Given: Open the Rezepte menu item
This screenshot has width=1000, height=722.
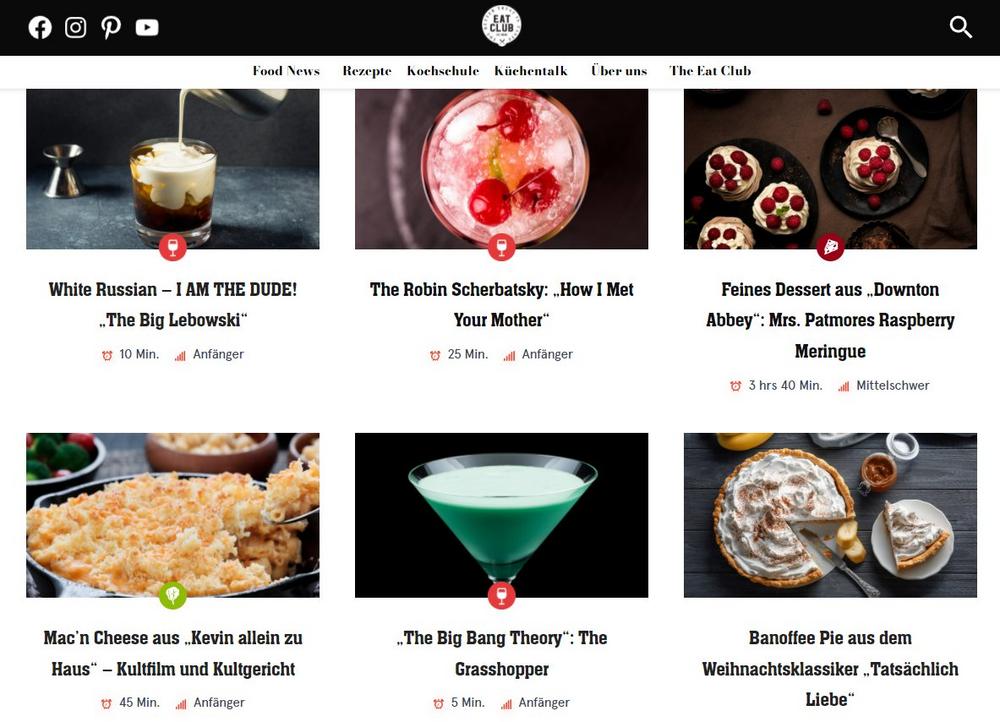Looking at the screenshot, I should click(x=367, y=71).
